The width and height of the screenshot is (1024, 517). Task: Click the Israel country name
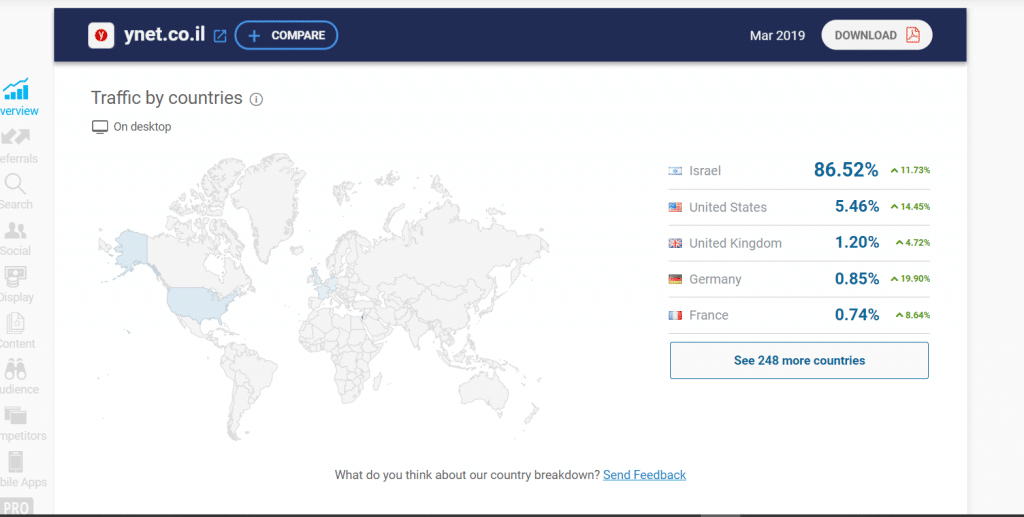click(x=705, y=171)
